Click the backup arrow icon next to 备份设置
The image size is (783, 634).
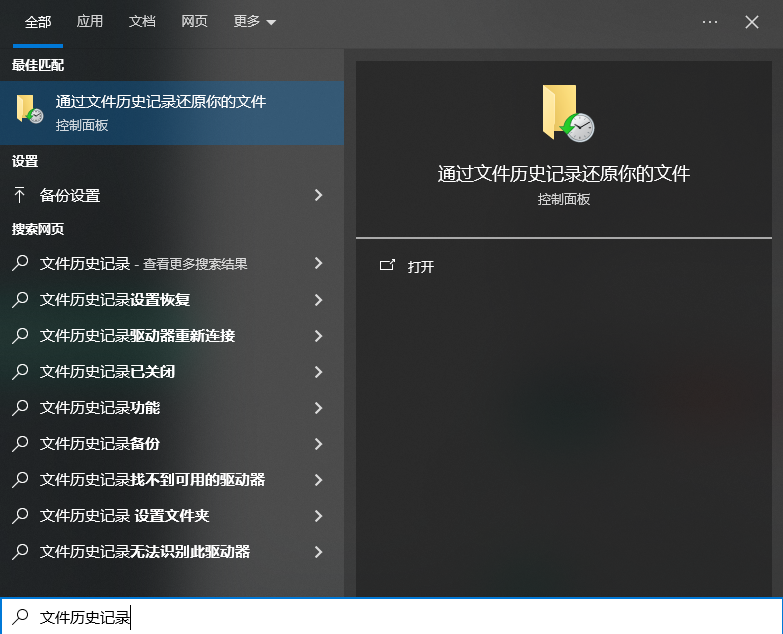click(20, 195)
